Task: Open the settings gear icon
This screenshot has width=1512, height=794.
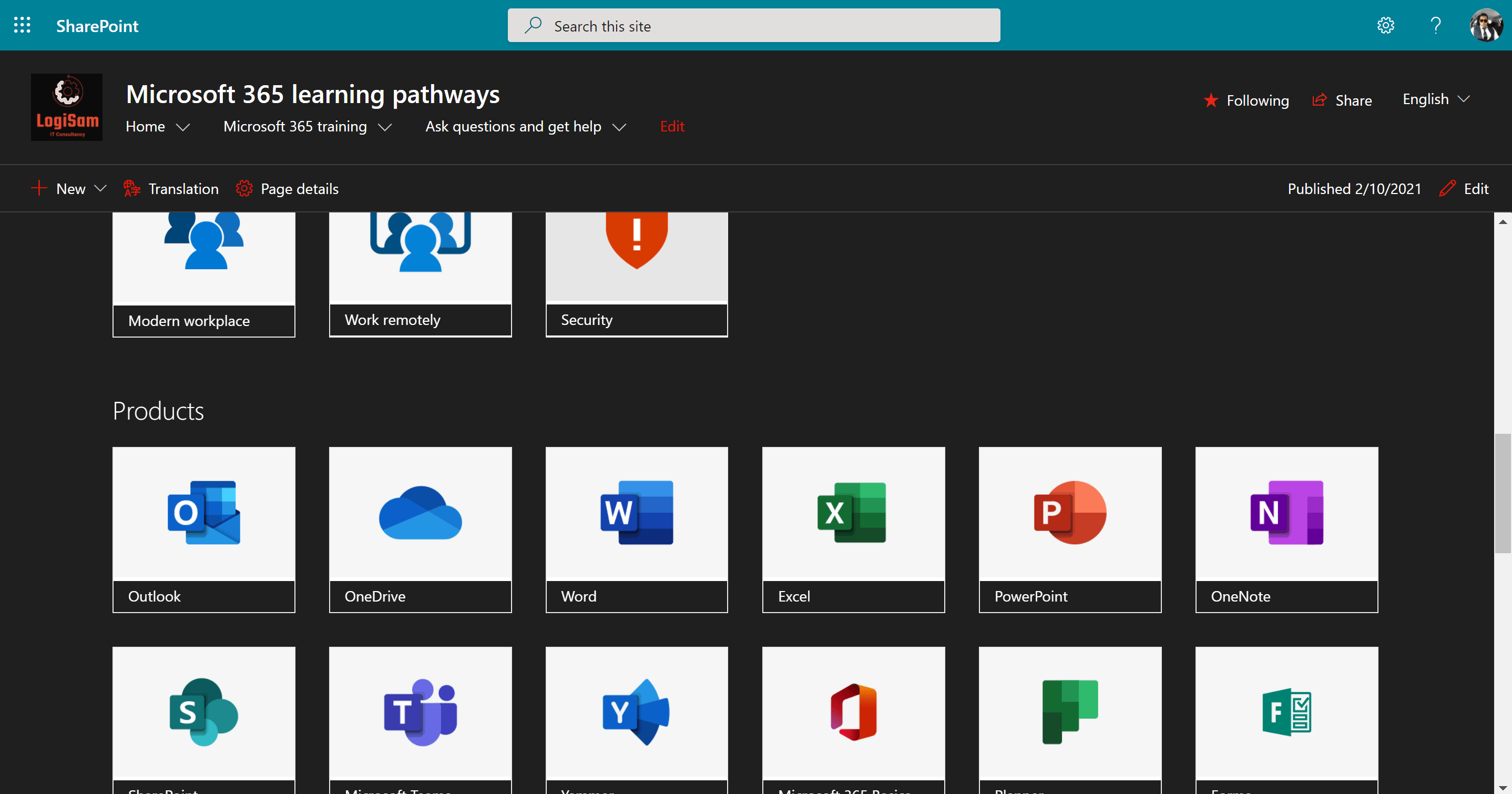Action: click(1385, 25)
